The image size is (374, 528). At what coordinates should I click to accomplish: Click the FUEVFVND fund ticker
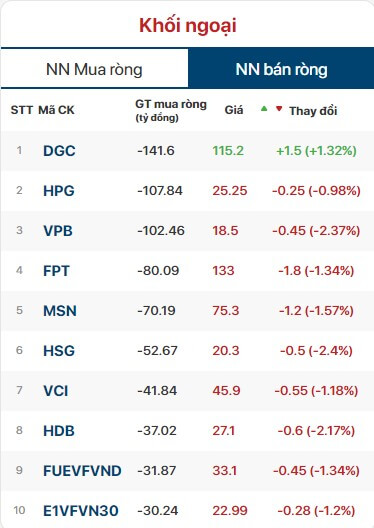point(82,471)
